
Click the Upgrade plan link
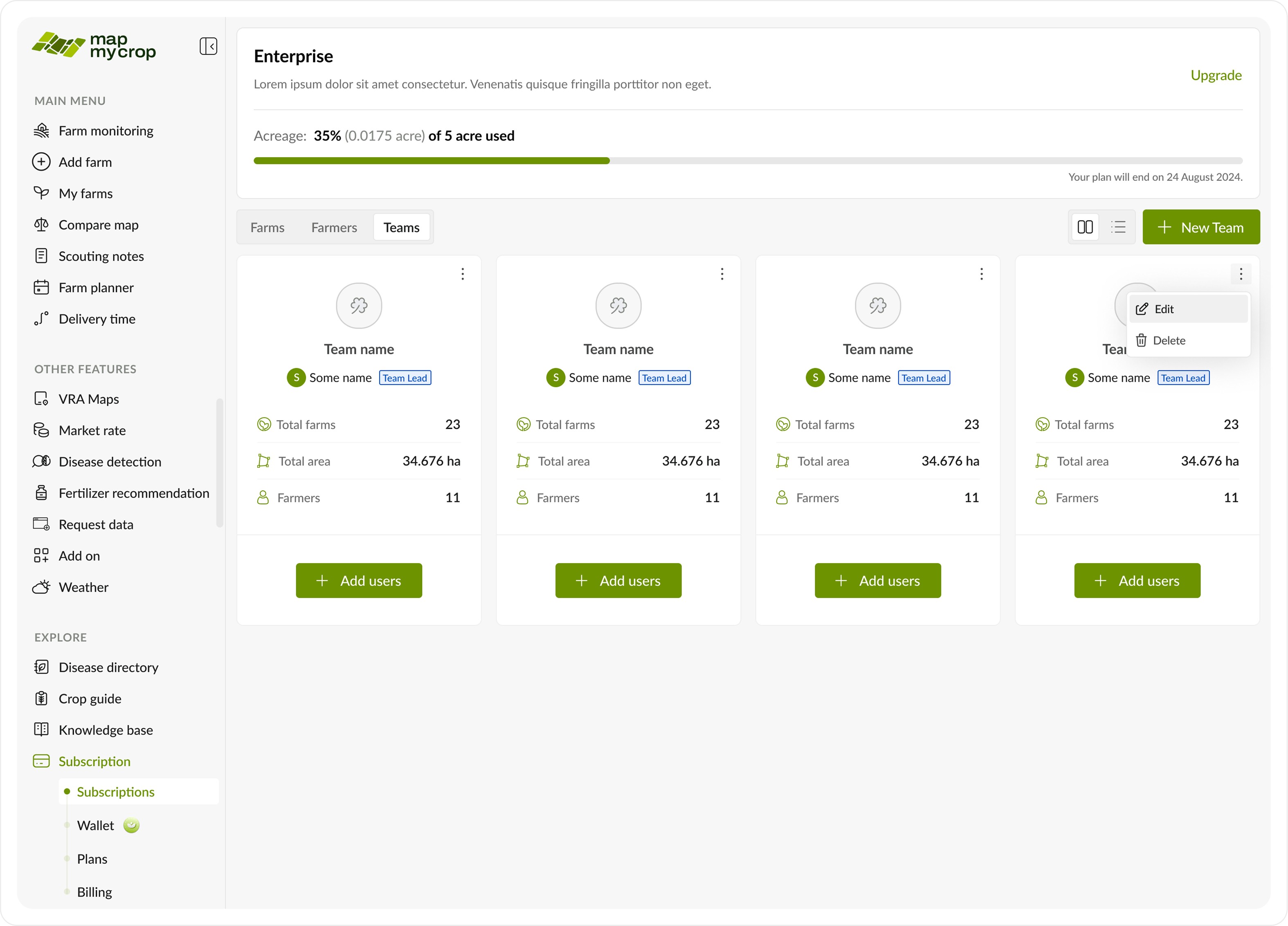[1215, 75]
